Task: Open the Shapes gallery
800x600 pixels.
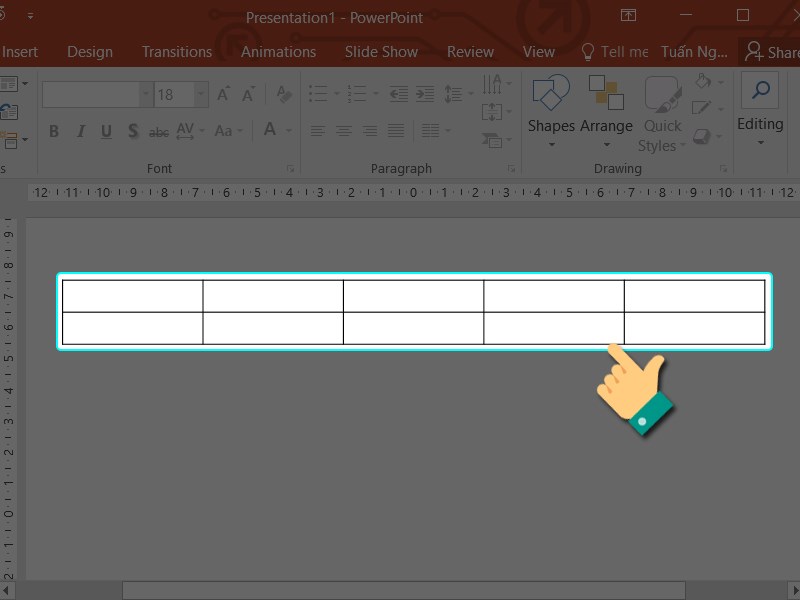Action: click(x=551, y=108)
